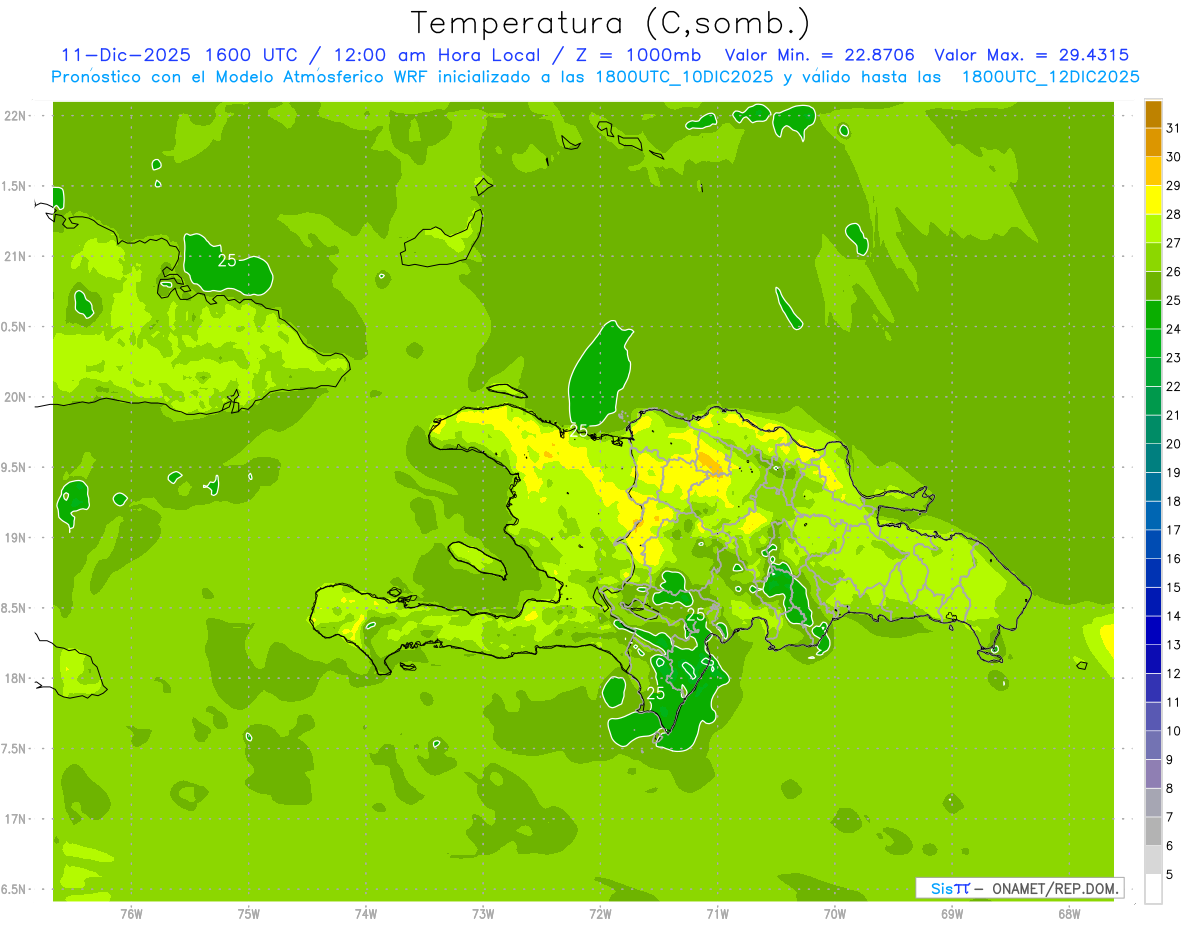
Task: Click the legend value 31
Action: tap(1174, 129)
